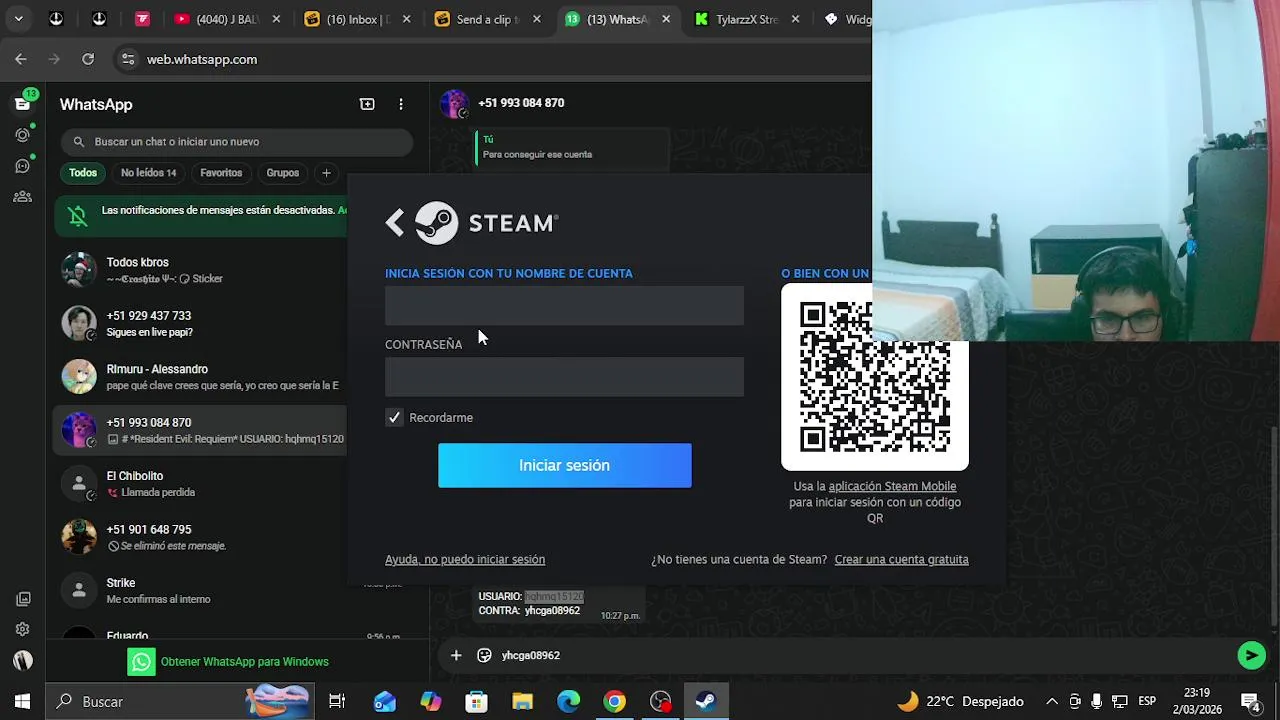Image resolution: width=1280 pixels, height=720 pixels.
Task: Expand browser tab search dropdown
Action: (x=18, y=19)
